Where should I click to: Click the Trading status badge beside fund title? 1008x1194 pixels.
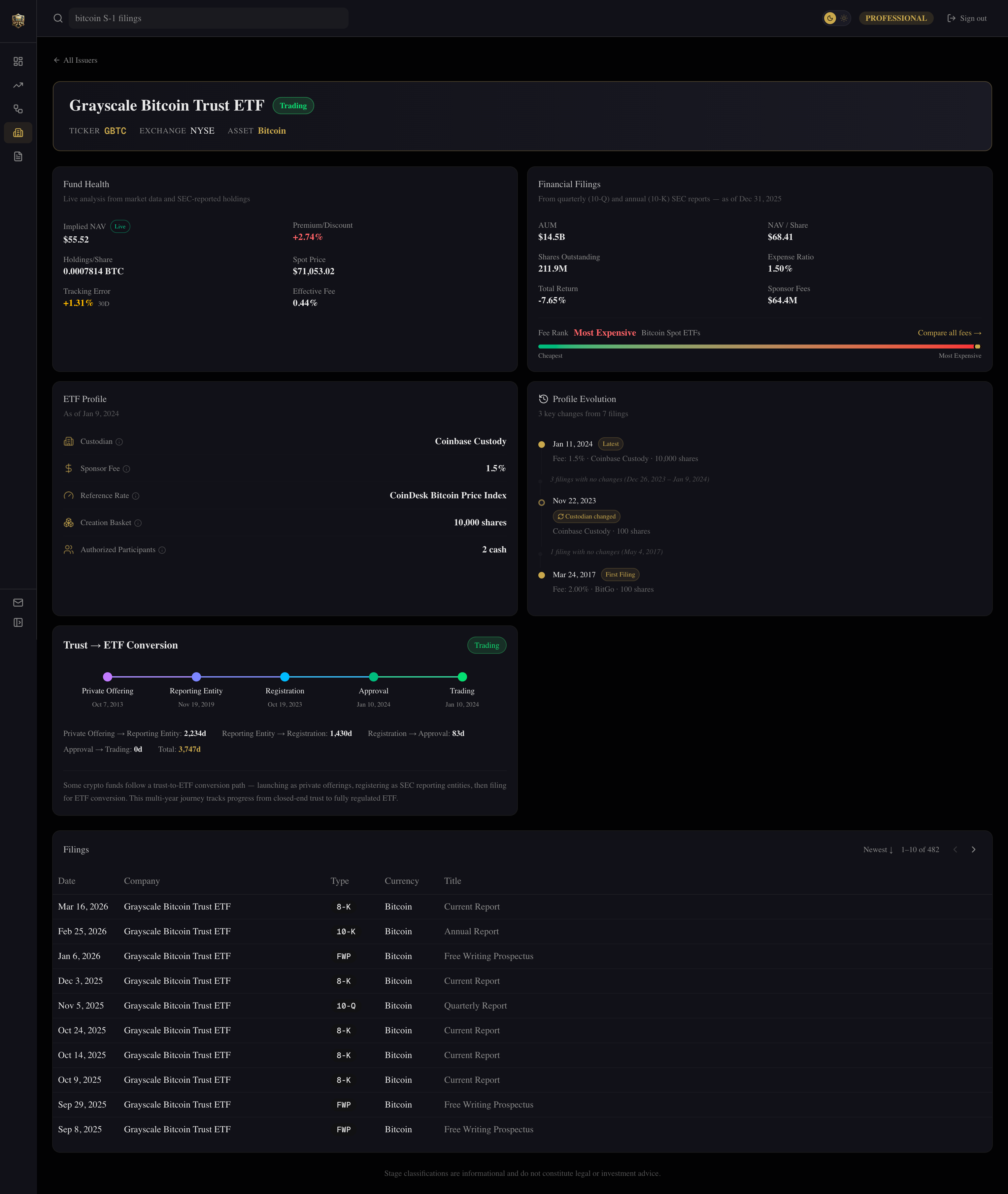coord(293,106)
